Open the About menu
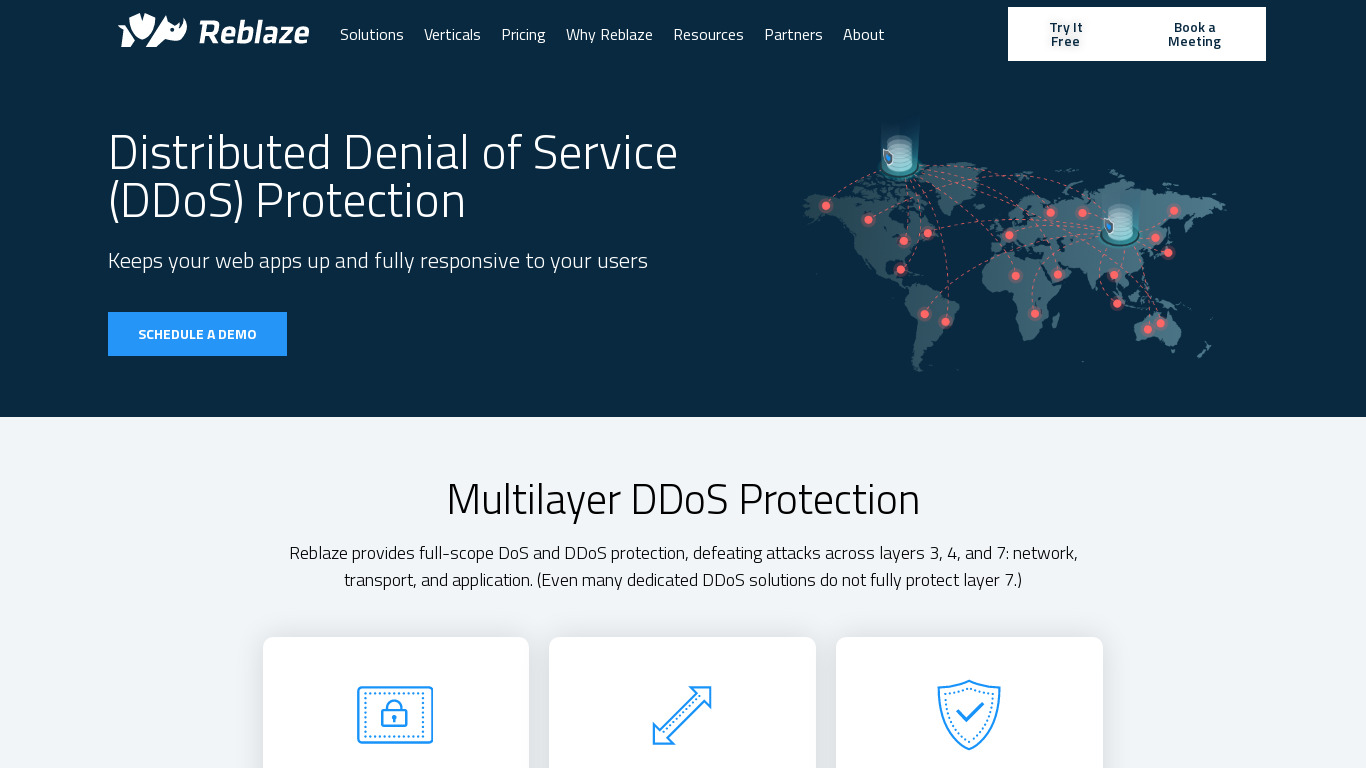1366x768 pixels. tap(863, 35)
